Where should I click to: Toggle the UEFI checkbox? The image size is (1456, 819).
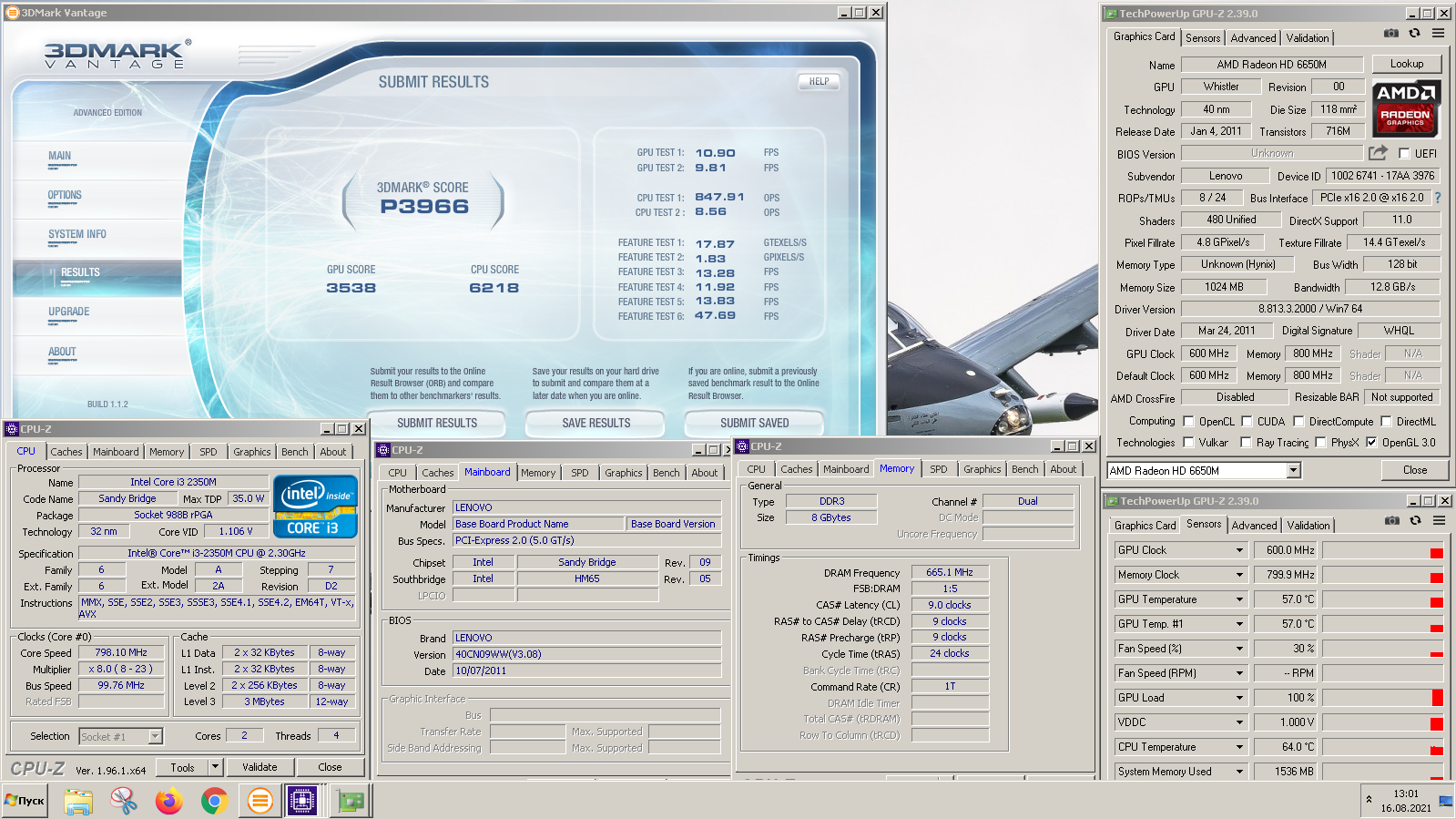[x=1404, y=153]
